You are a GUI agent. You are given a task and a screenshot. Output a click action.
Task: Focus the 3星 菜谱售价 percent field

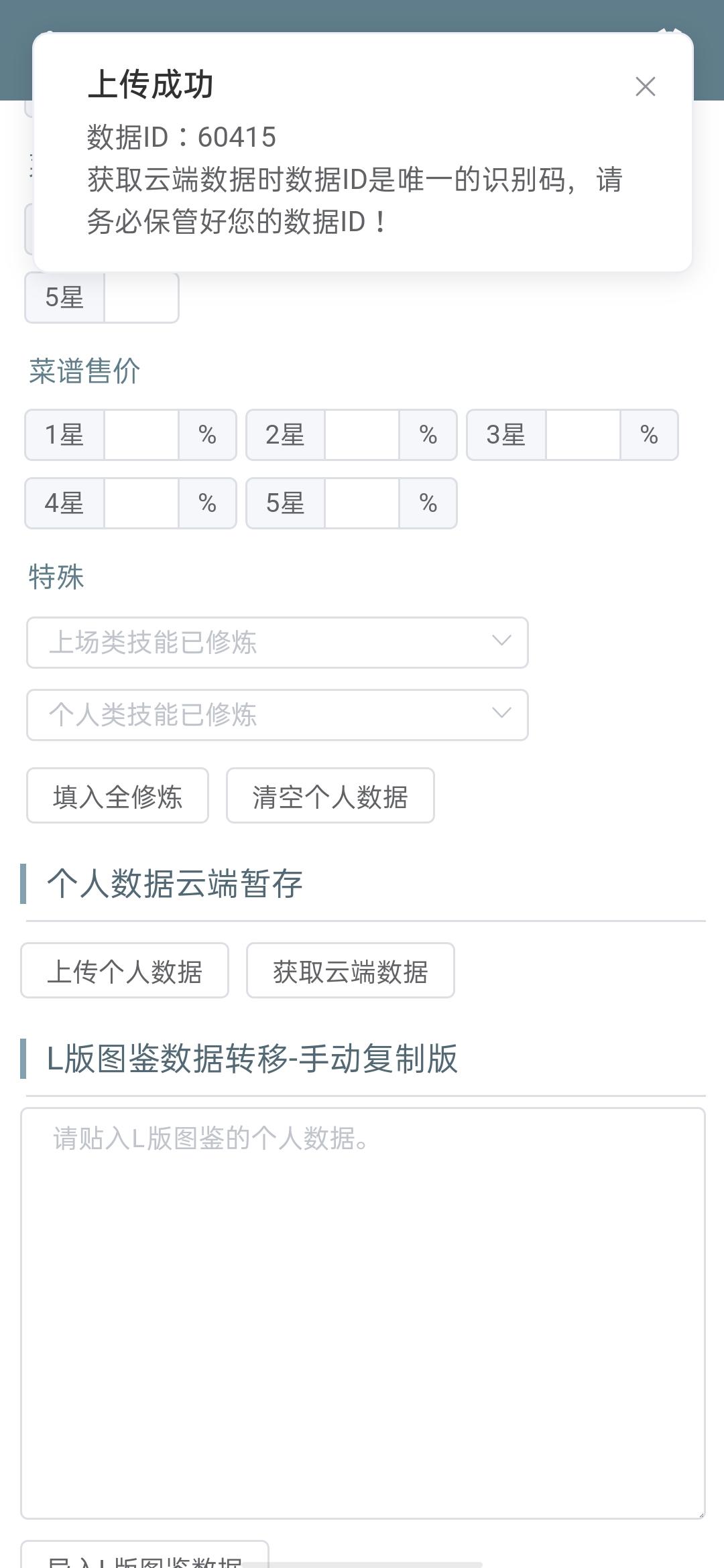click(x=583, y=435)
